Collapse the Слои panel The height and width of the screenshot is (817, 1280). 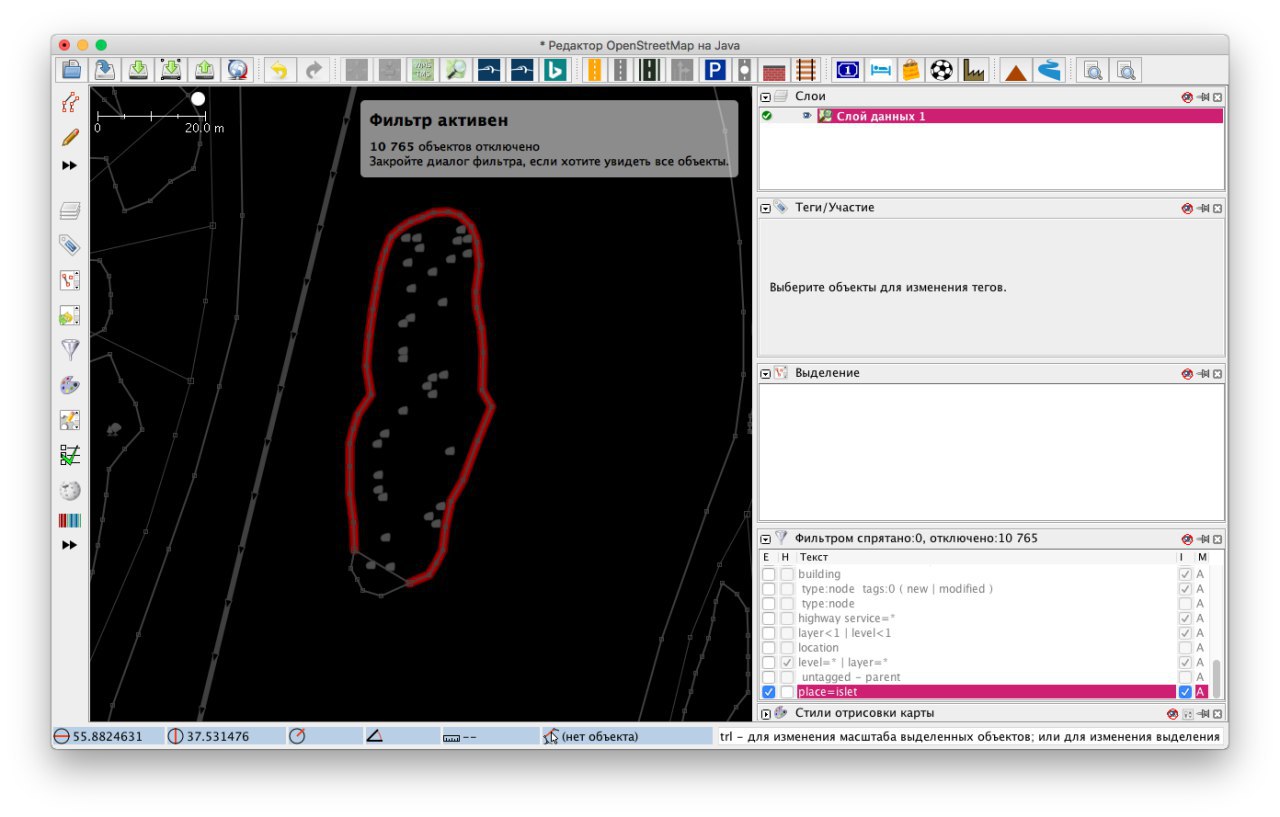(x=765, y=97)
